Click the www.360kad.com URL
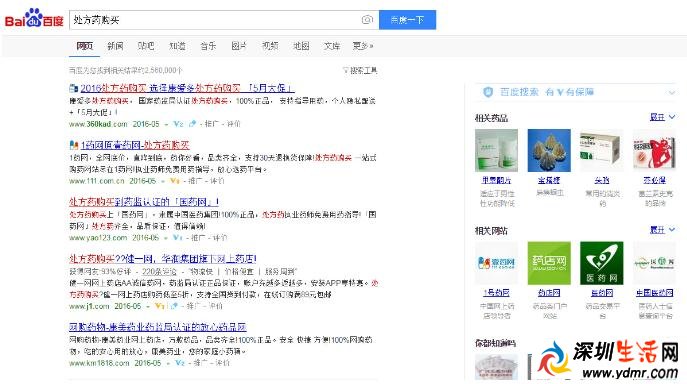The height and width of the screenshot is (384, 687). tap(98, 124)
